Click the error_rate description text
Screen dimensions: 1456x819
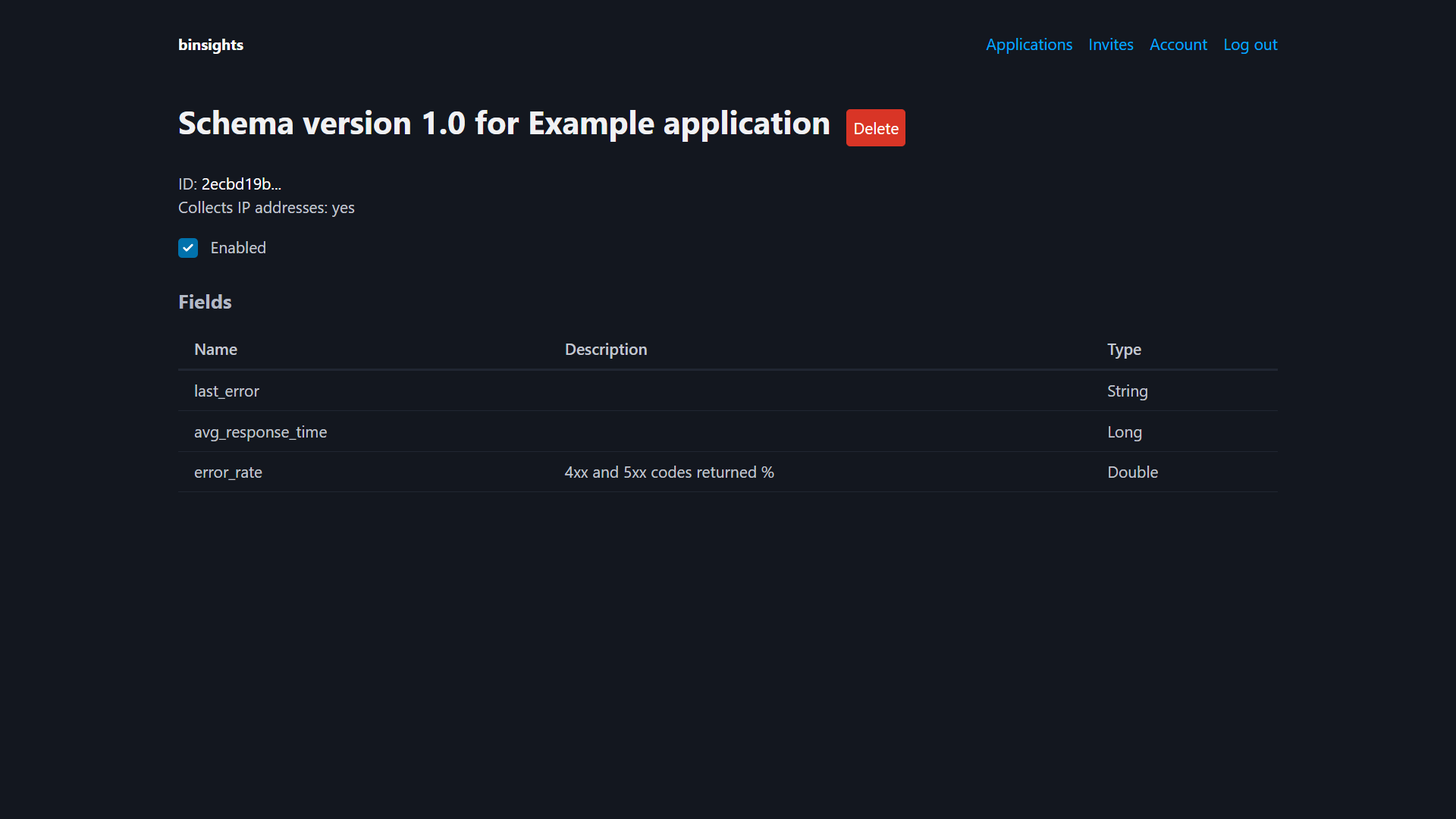(x=669, y=472)
